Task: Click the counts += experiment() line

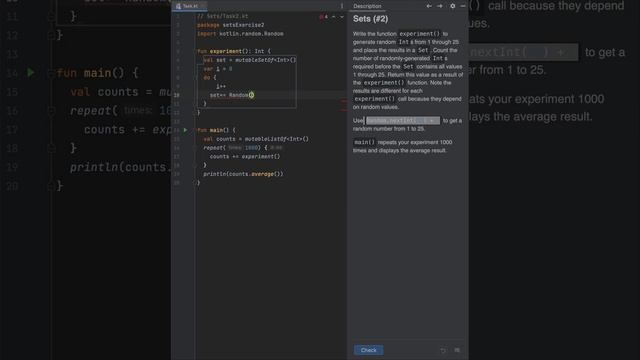Action: coord(245,156)
